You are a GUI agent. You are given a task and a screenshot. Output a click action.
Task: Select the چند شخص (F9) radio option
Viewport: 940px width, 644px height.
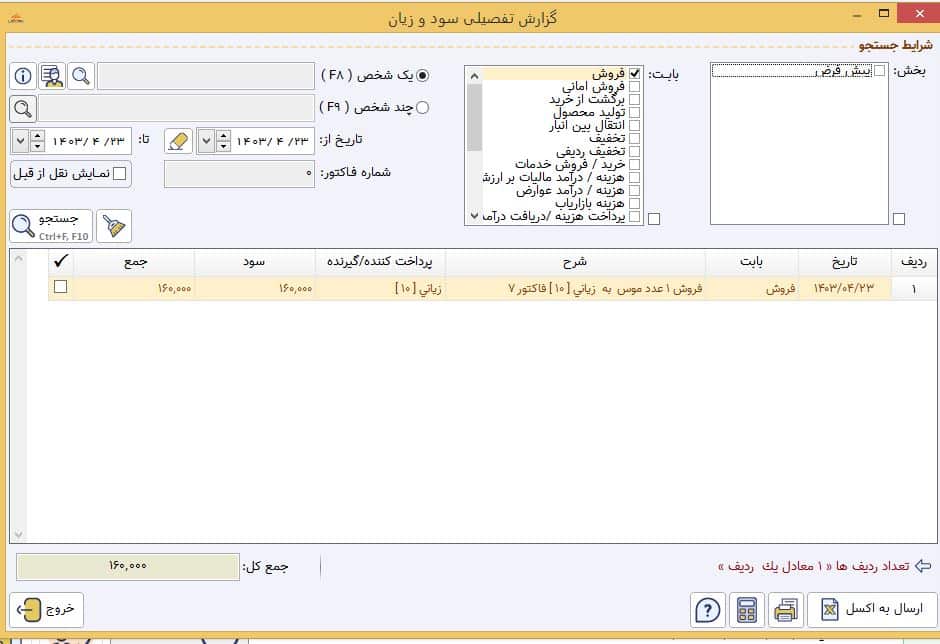(423, 108)
